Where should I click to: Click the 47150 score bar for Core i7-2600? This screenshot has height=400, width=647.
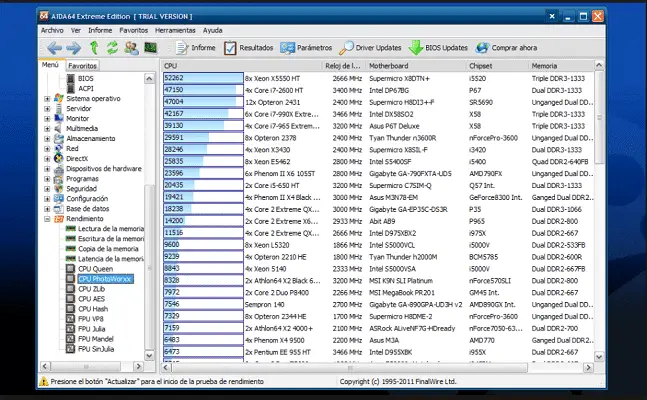[203, 90]
